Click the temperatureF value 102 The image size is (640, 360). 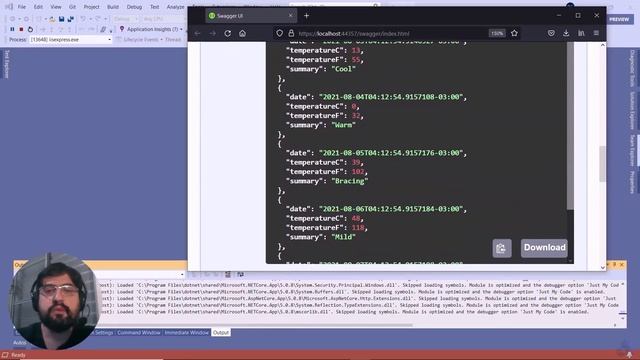(x=358, y=171)
